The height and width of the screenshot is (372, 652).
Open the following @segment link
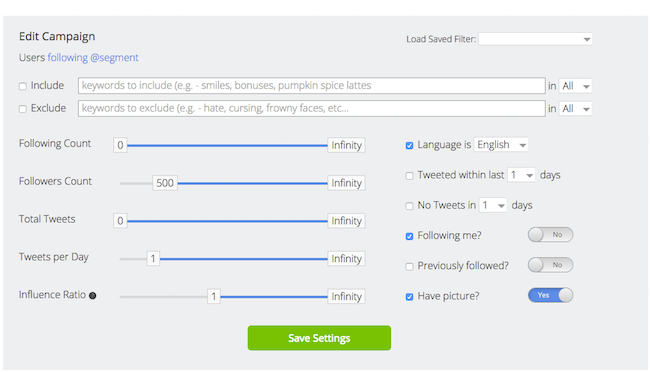(93, 57)
